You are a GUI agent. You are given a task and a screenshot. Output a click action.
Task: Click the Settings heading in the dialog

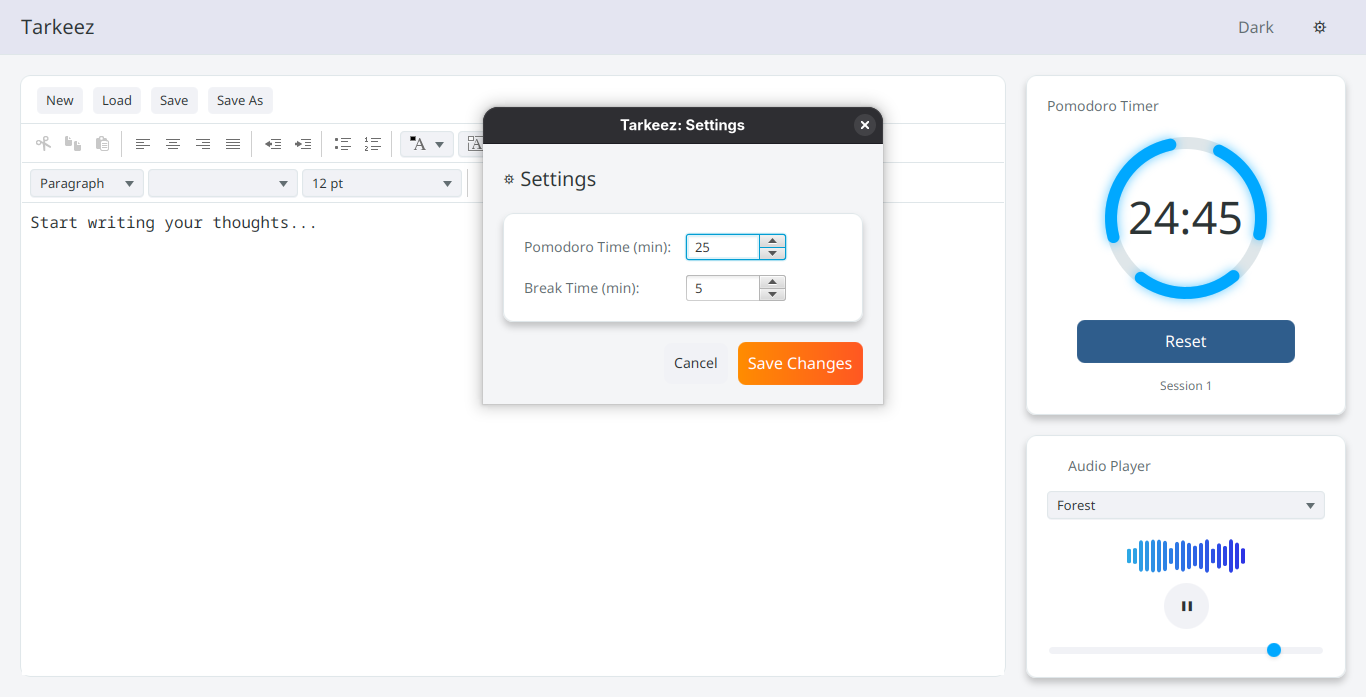558,179
